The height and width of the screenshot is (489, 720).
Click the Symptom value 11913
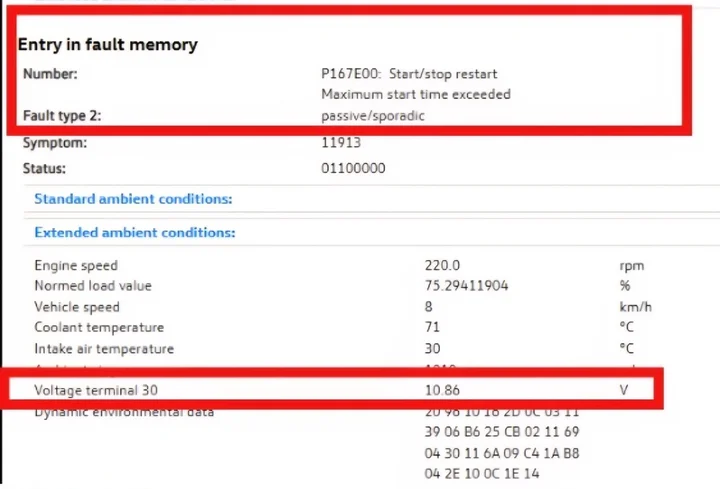click(x=340, y=143)
